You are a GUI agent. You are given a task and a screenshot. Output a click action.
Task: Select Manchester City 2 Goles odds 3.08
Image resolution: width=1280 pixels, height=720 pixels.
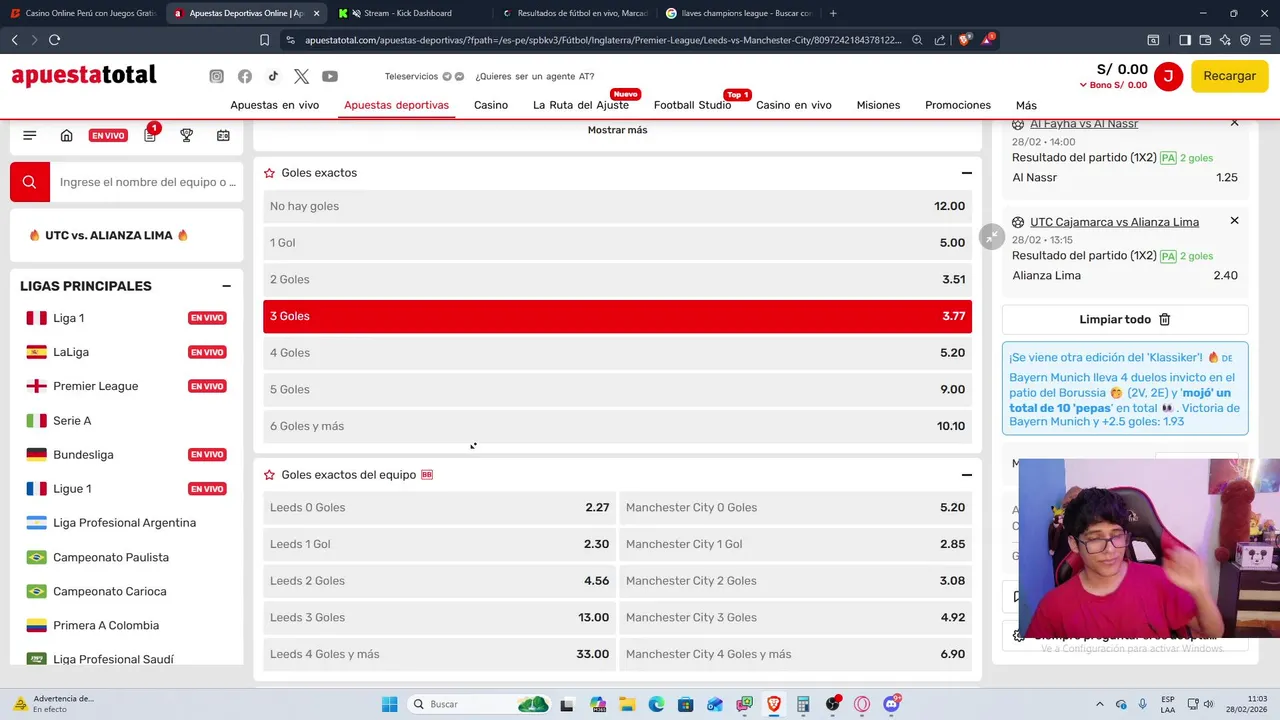click(x=795, y=581)
